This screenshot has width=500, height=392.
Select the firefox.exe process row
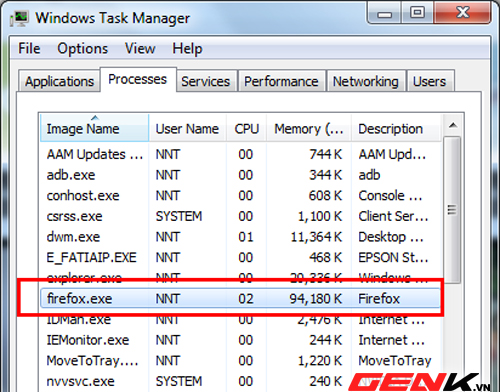(x=240, y=298)
